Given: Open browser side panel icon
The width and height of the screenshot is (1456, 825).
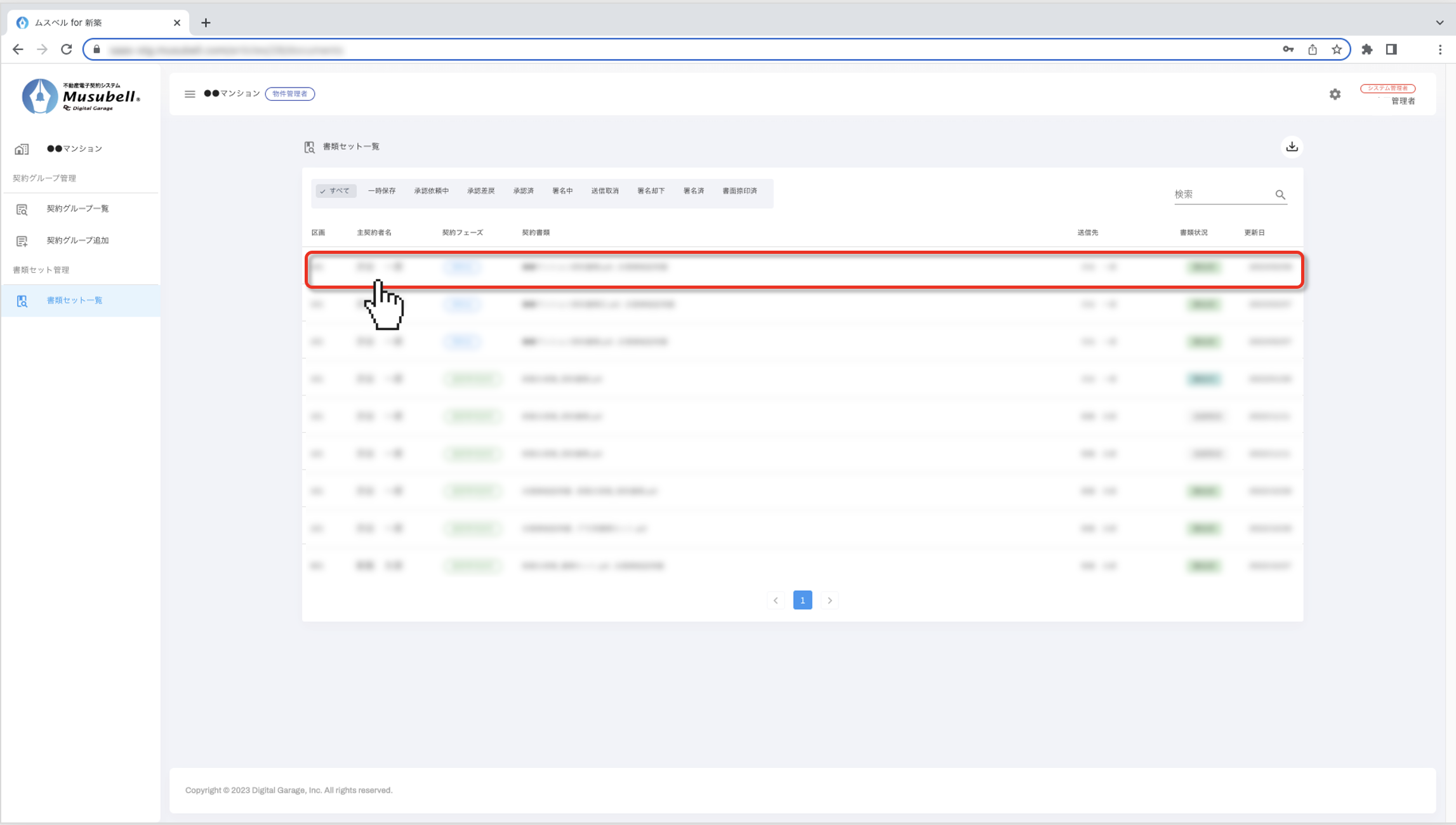Looking at the screenshot, I should tap(1391, 49).
